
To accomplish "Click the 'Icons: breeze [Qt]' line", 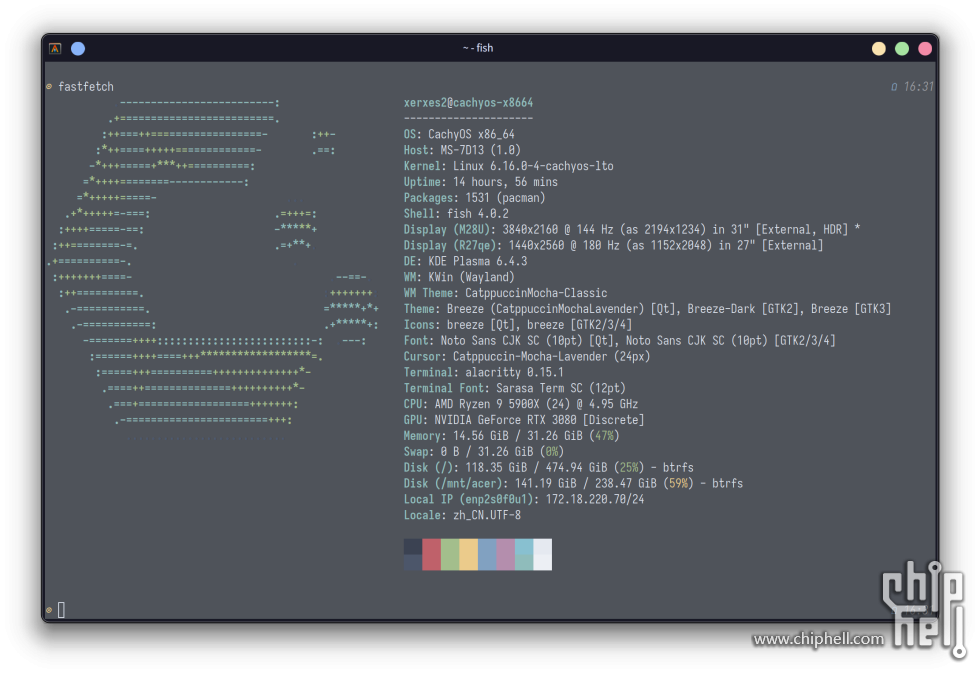I will [x=518, y=325].
